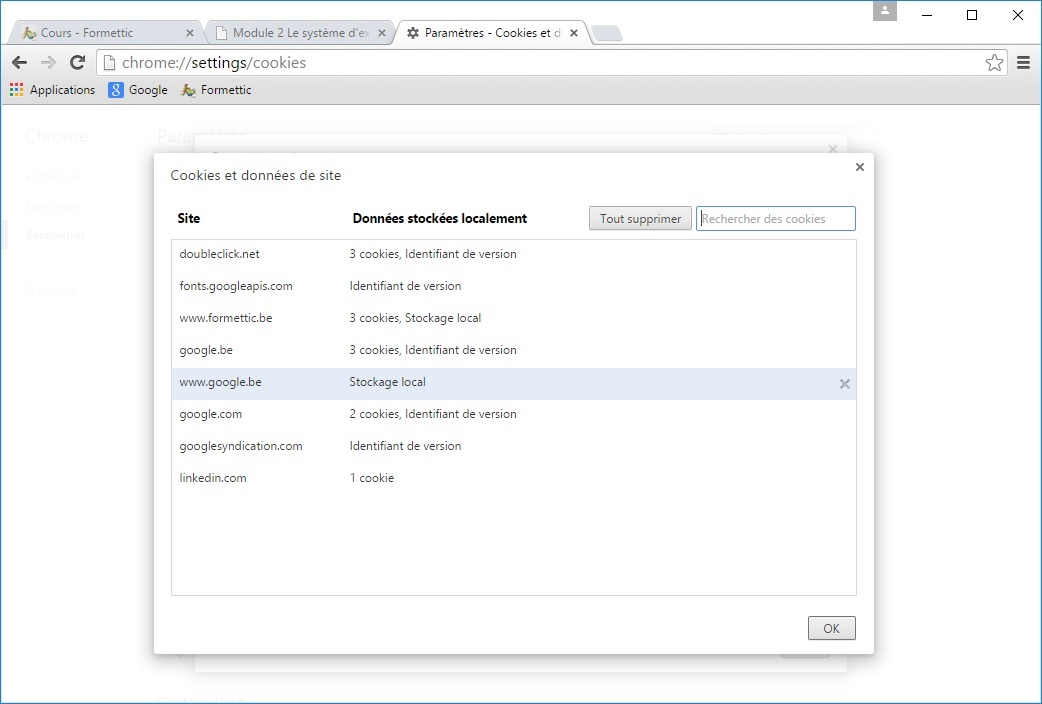Click the Site column header
Image resolution: width=1042 pixels, height=704 pixels.
[x=189, y=218]
